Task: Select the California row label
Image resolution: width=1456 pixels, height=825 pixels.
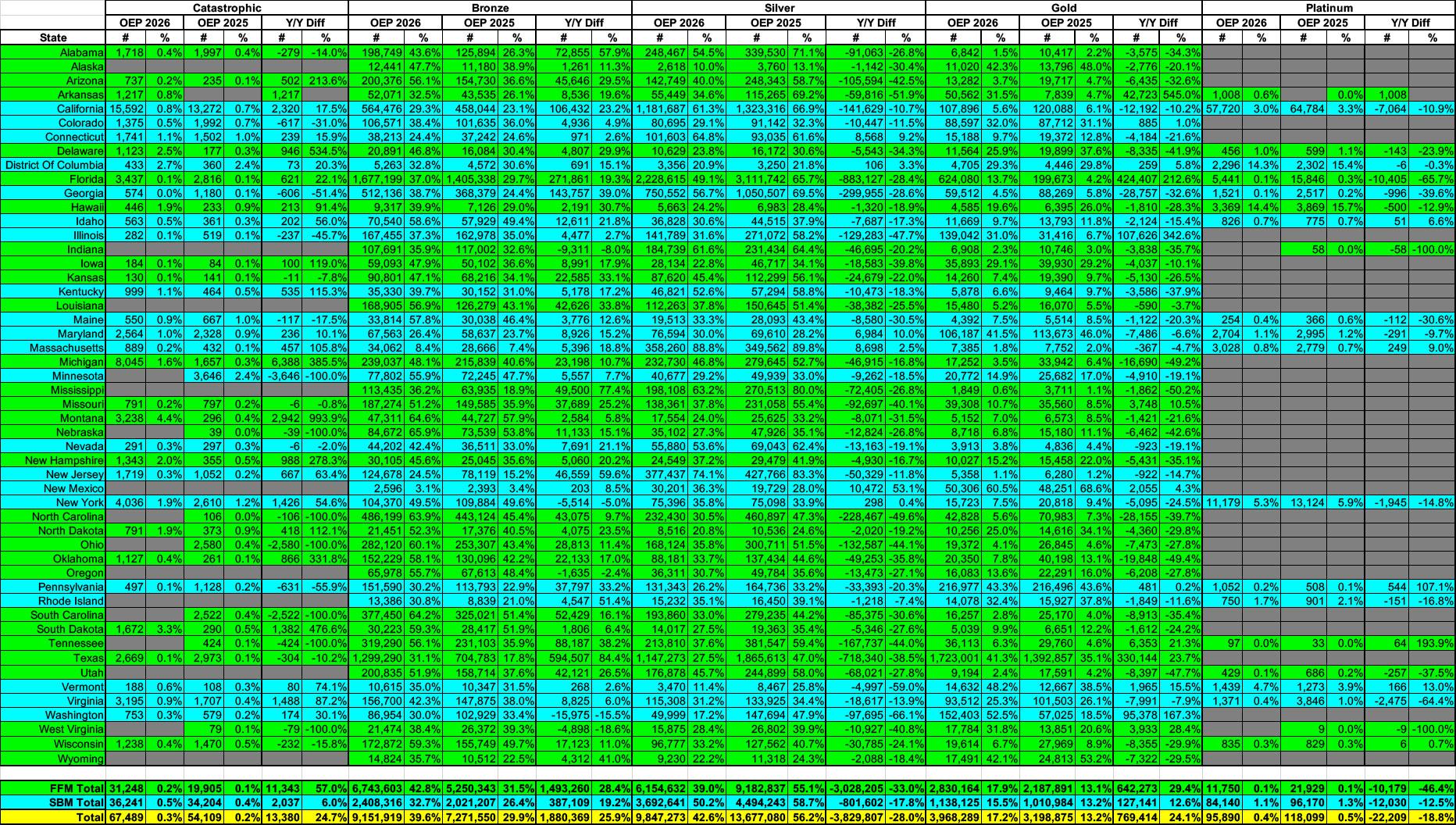Action: tap(80, 109)
